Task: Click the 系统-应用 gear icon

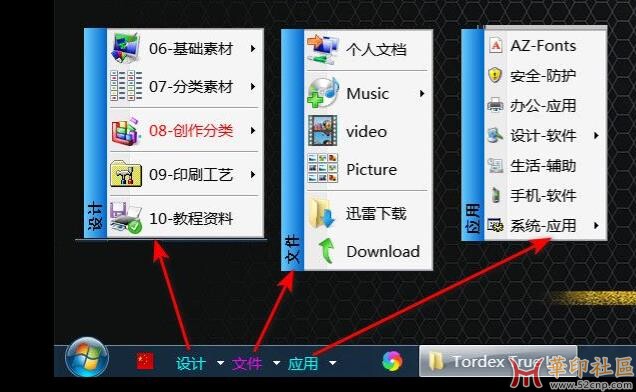Action: (x=495, y=225)
